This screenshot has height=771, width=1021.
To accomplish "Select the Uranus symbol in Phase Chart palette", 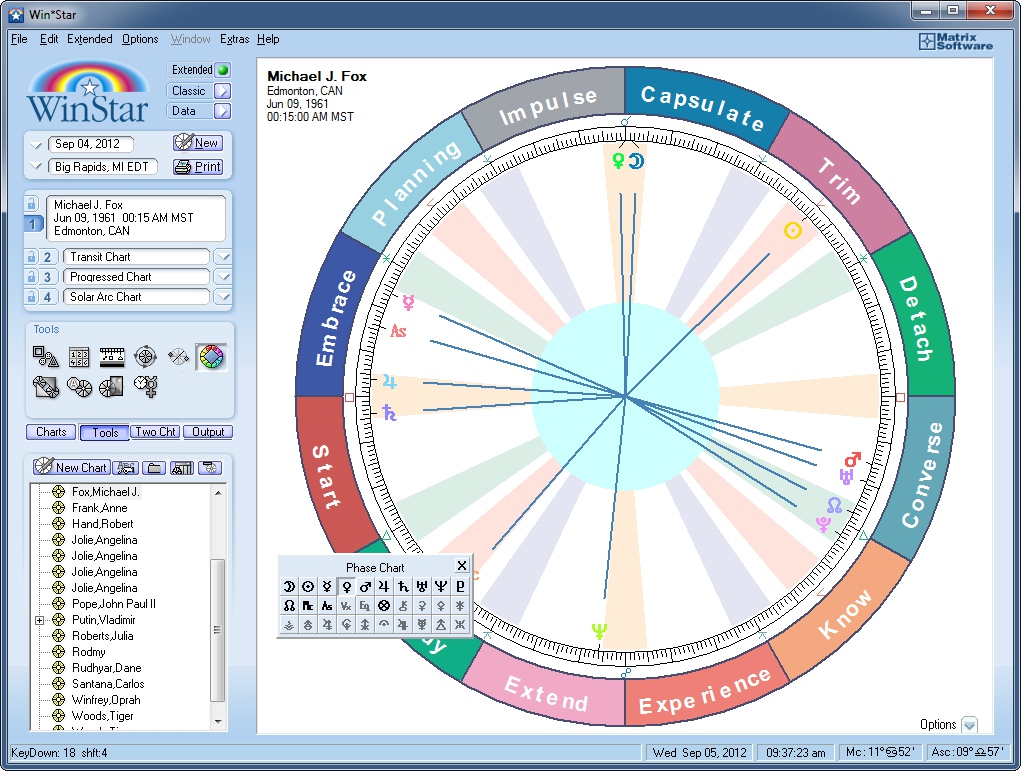I will pyautogui.click(x=422, y=587).
